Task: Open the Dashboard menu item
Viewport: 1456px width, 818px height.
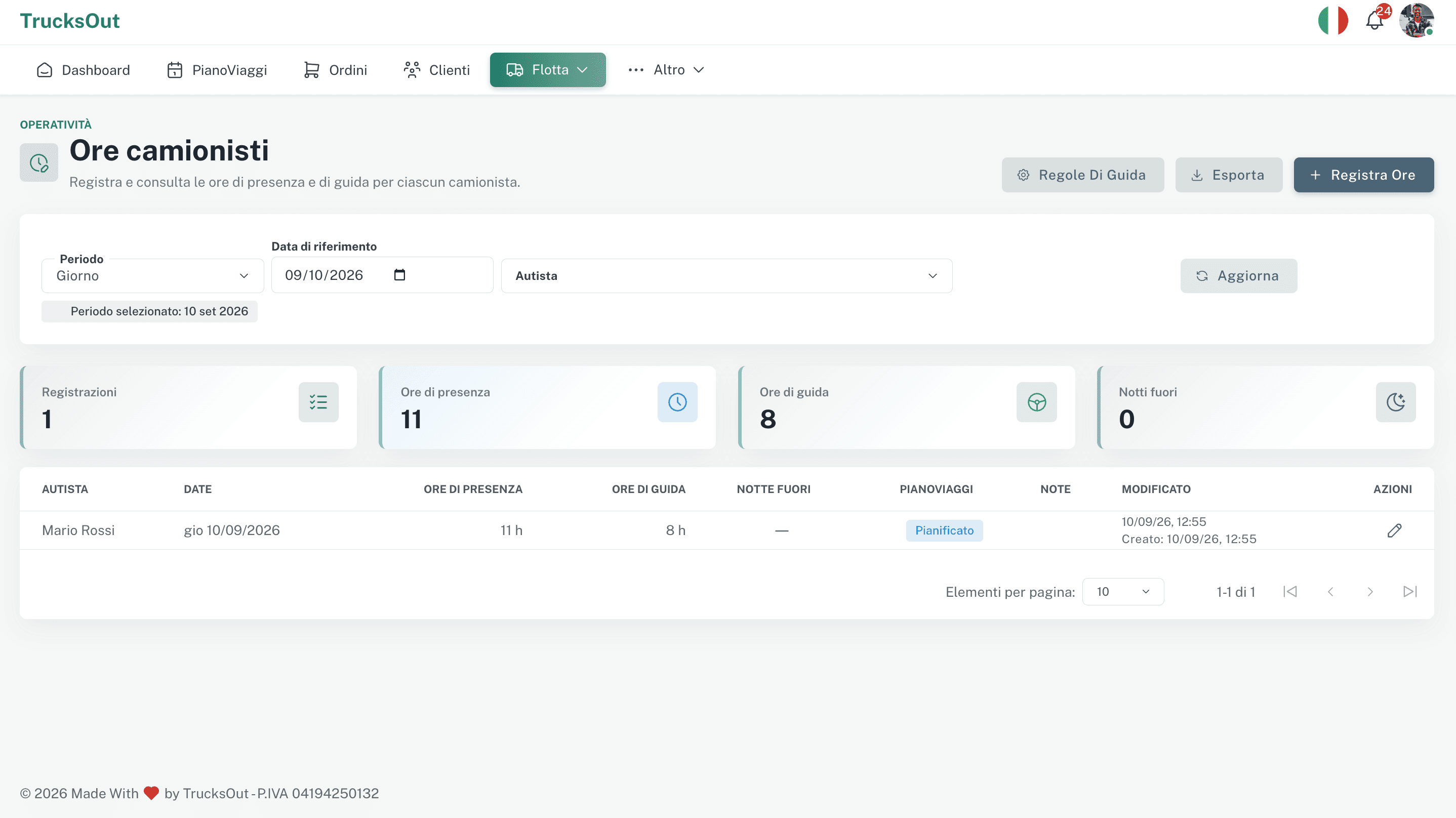Action: click(x=83, y=70)
